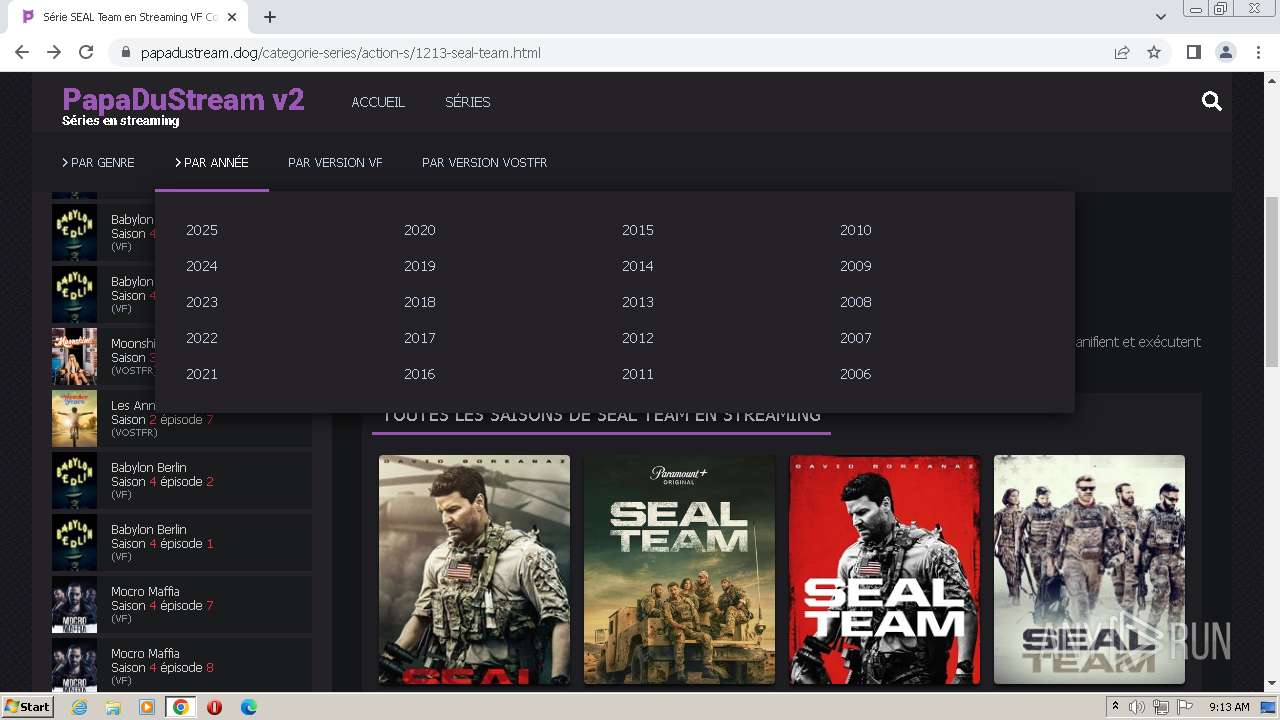Select year 2025 in the year menu

[202, 230]
